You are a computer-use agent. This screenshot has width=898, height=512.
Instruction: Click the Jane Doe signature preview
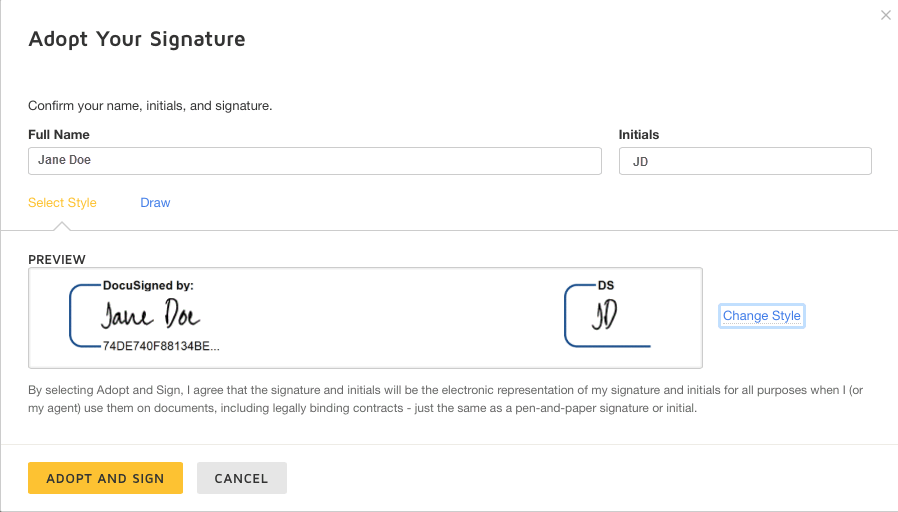pos(150,315)
